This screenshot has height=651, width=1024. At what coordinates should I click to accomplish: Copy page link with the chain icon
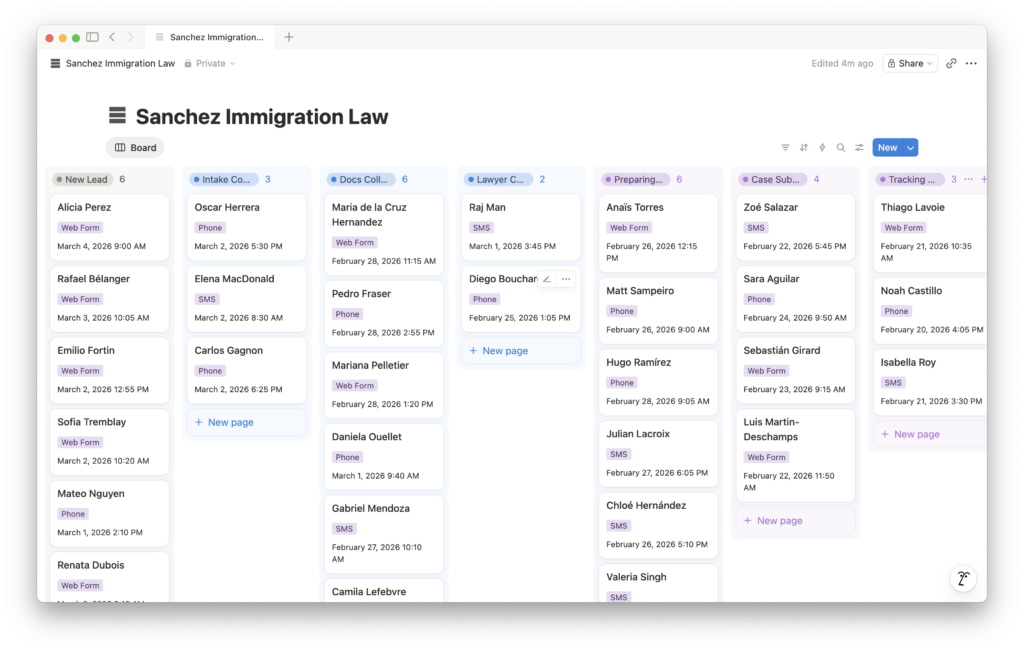(x=951, y=63)
